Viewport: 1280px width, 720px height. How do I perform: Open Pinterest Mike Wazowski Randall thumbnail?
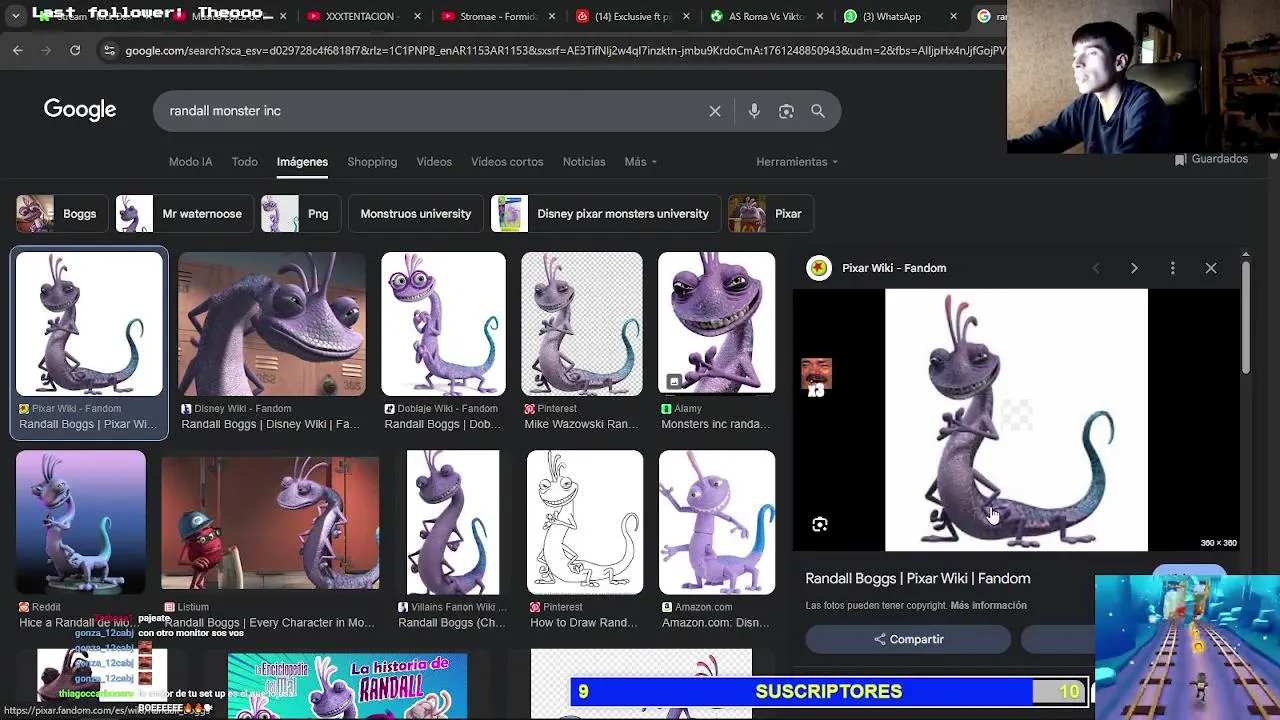tap(582, 324)
